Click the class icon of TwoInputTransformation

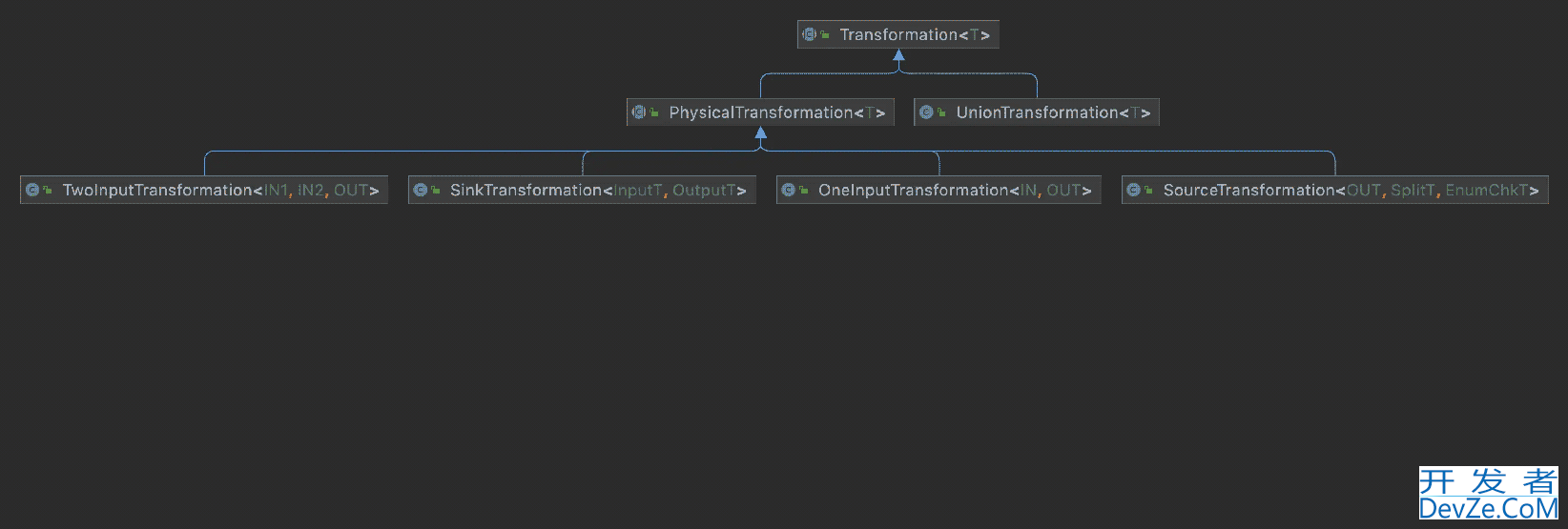pos(31,190)
